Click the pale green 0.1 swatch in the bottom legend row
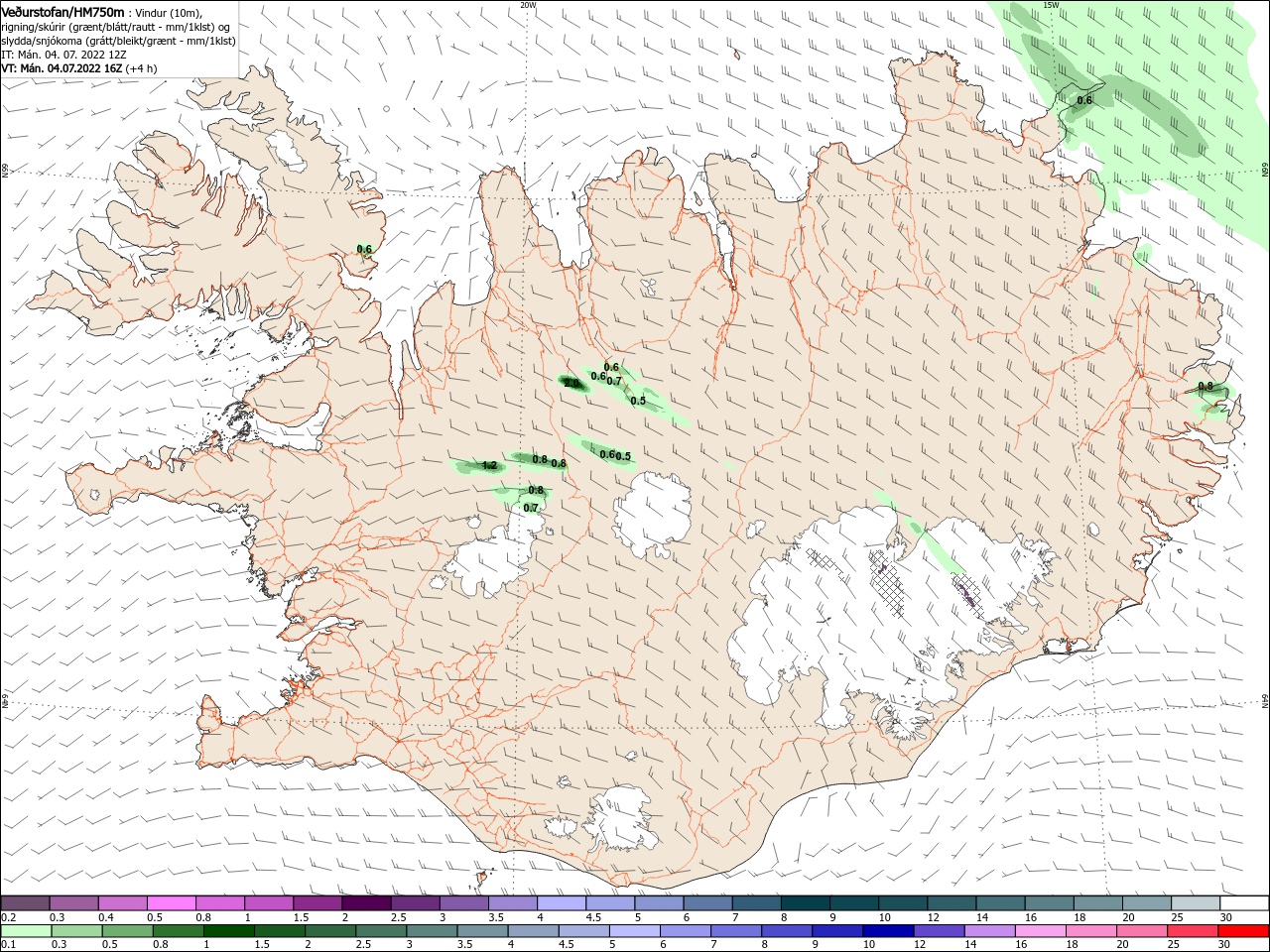 click(x=25, y=932)
